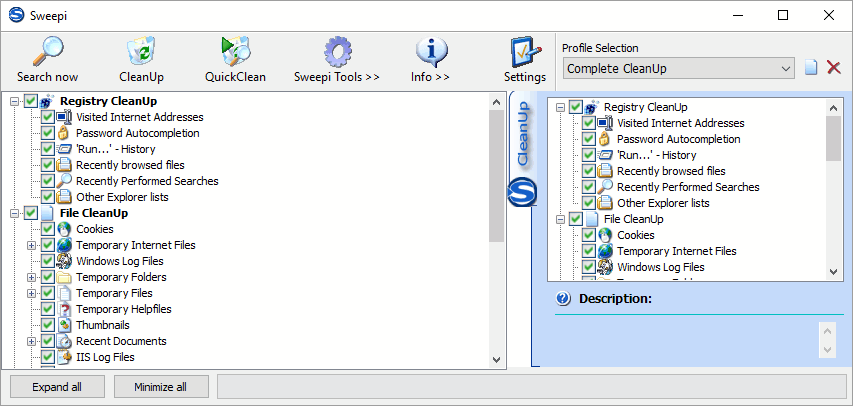Click the Description box down arrow
This screenshot has width=853, height=406.
click(x=827, y=349)
